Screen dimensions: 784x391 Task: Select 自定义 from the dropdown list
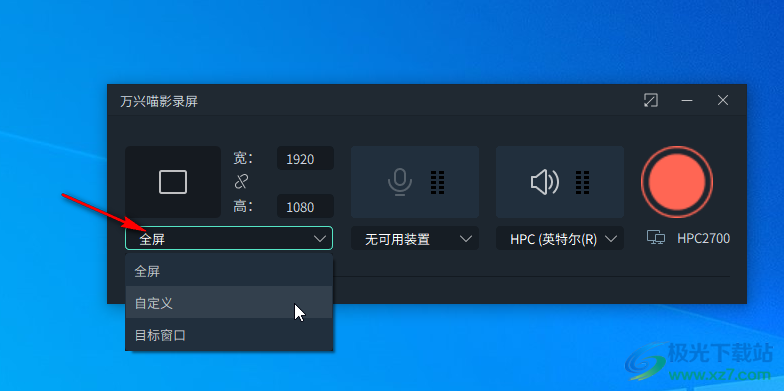coord(229,302)
